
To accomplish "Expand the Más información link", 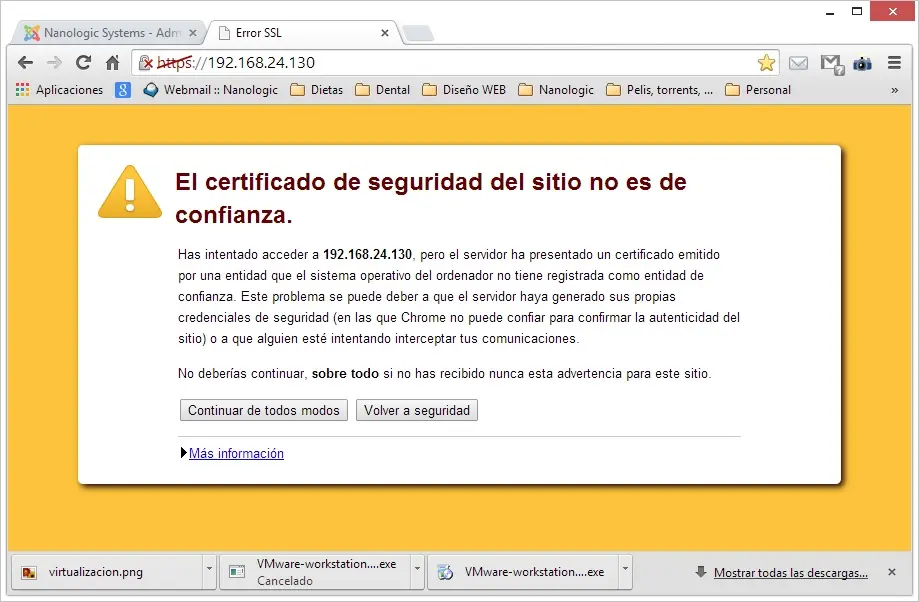I will tap(236, 453).
